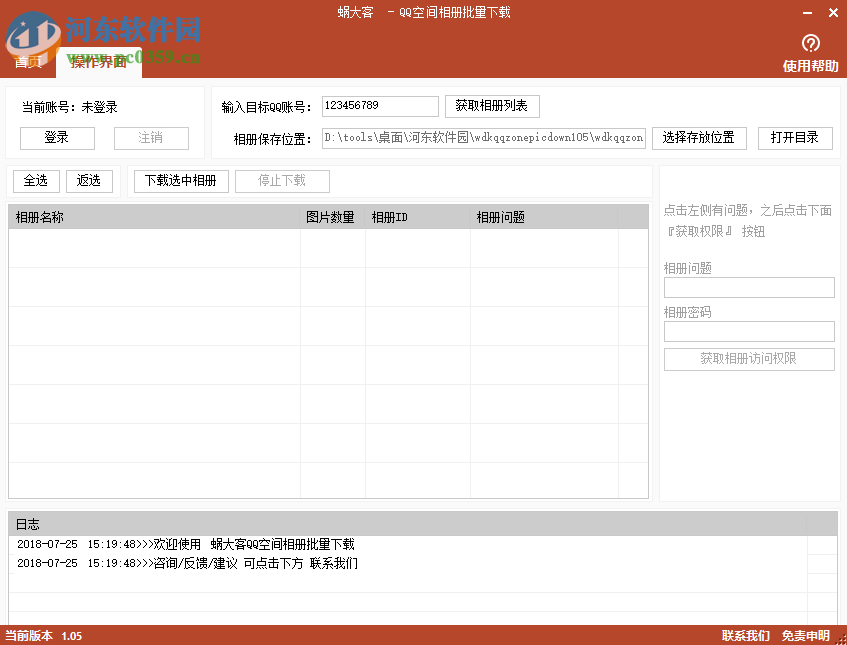Select all albums with 全选
The width and height of the screenshot is (847, 645).
click(35, 181)
